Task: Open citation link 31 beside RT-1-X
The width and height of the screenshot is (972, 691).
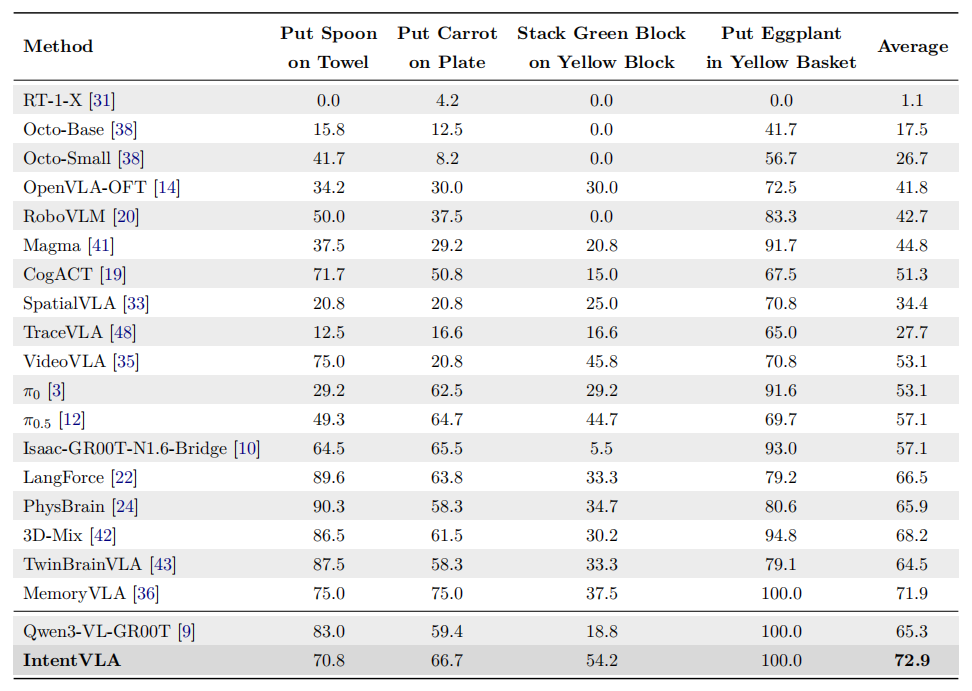Action: [x=102, y=100]
